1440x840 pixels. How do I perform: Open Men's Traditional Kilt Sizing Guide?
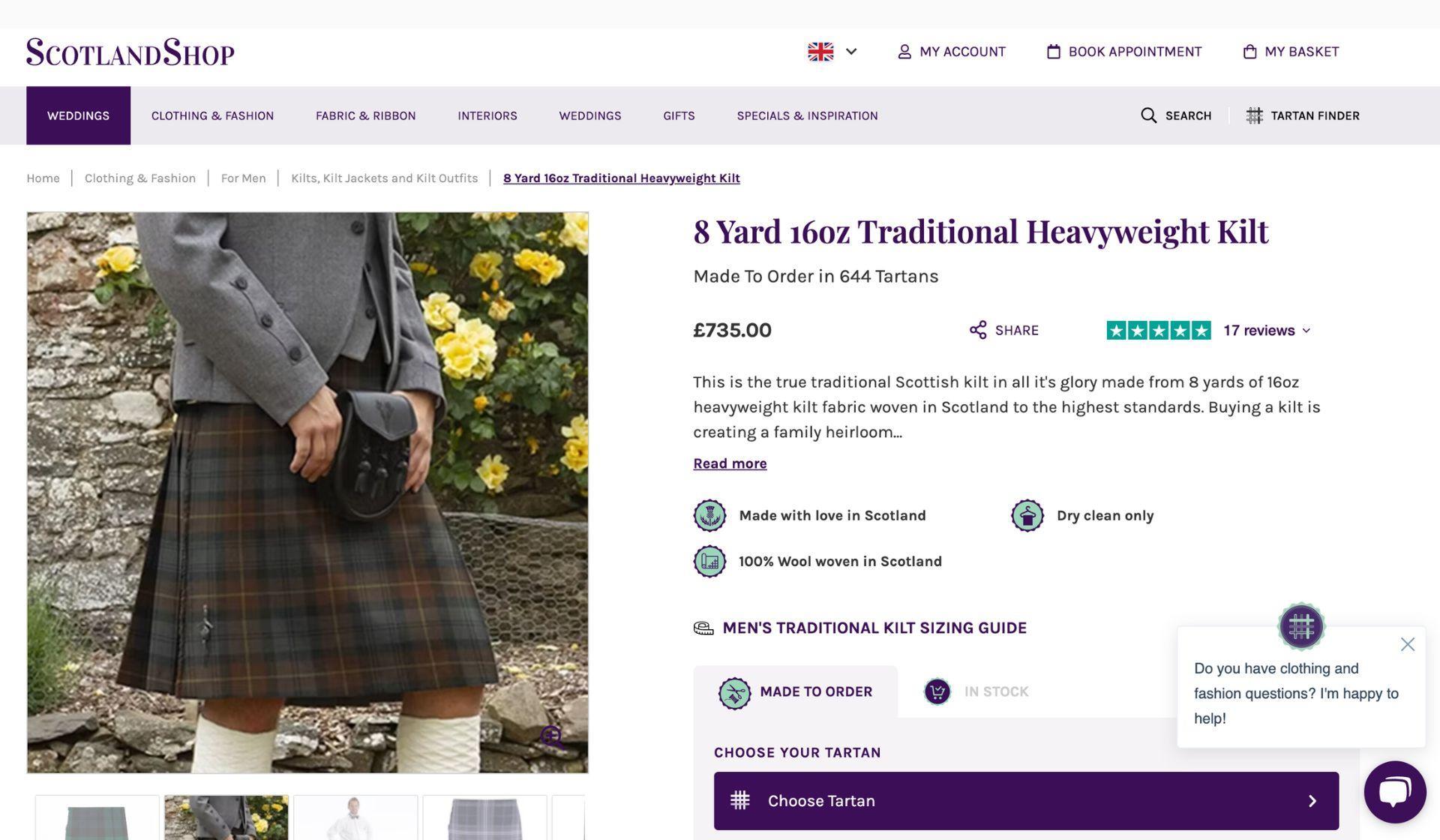click(874, 628)
